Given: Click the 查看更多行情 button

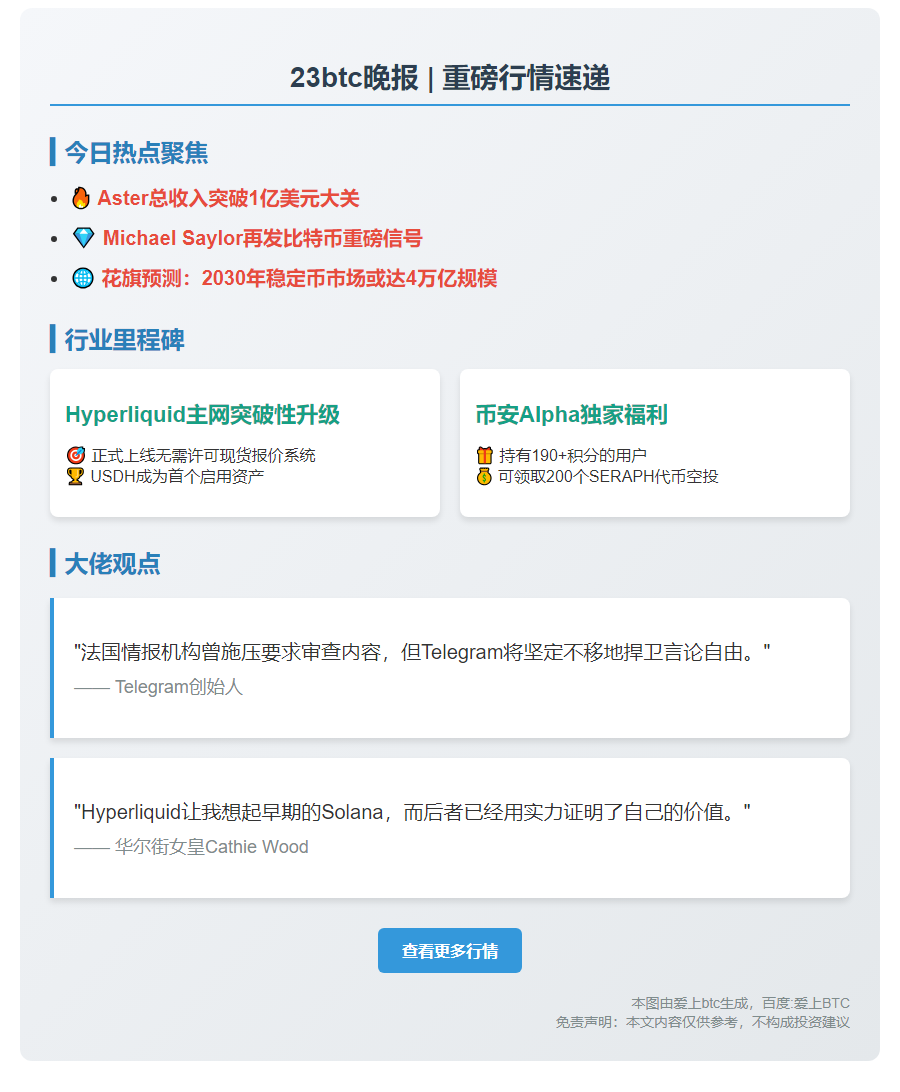Looking at the screenshot, I should coord(449,950).
